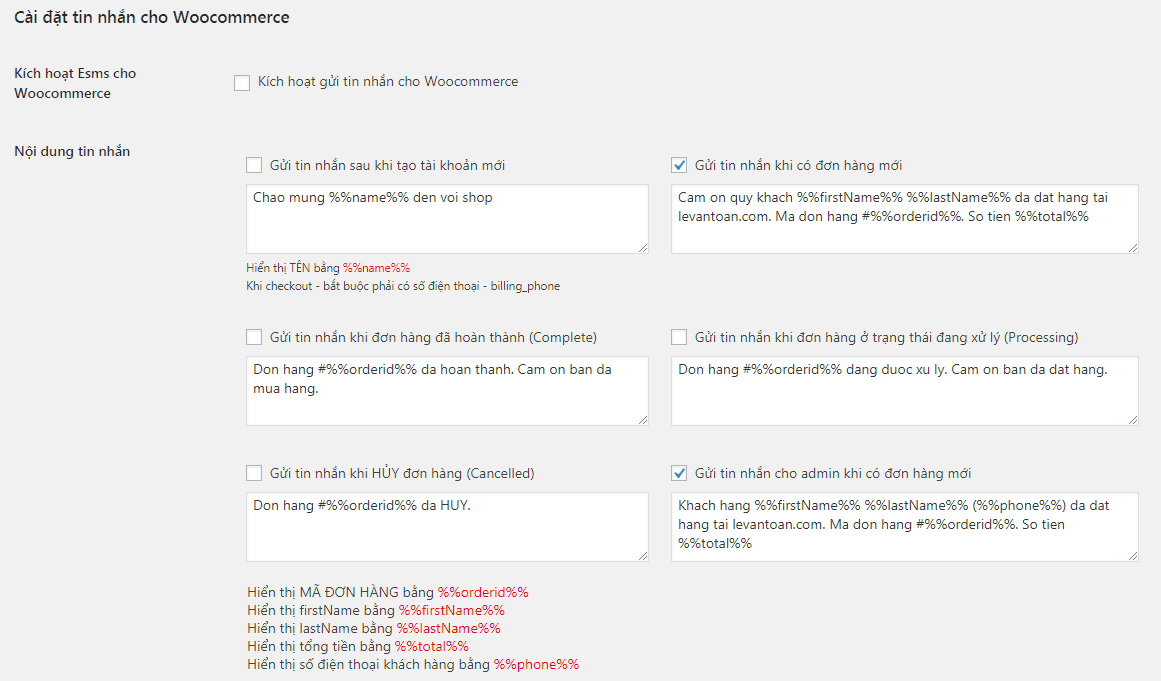Click the processing order message textarea
This screenshot has width=1161, height=681.
[903, 390]
